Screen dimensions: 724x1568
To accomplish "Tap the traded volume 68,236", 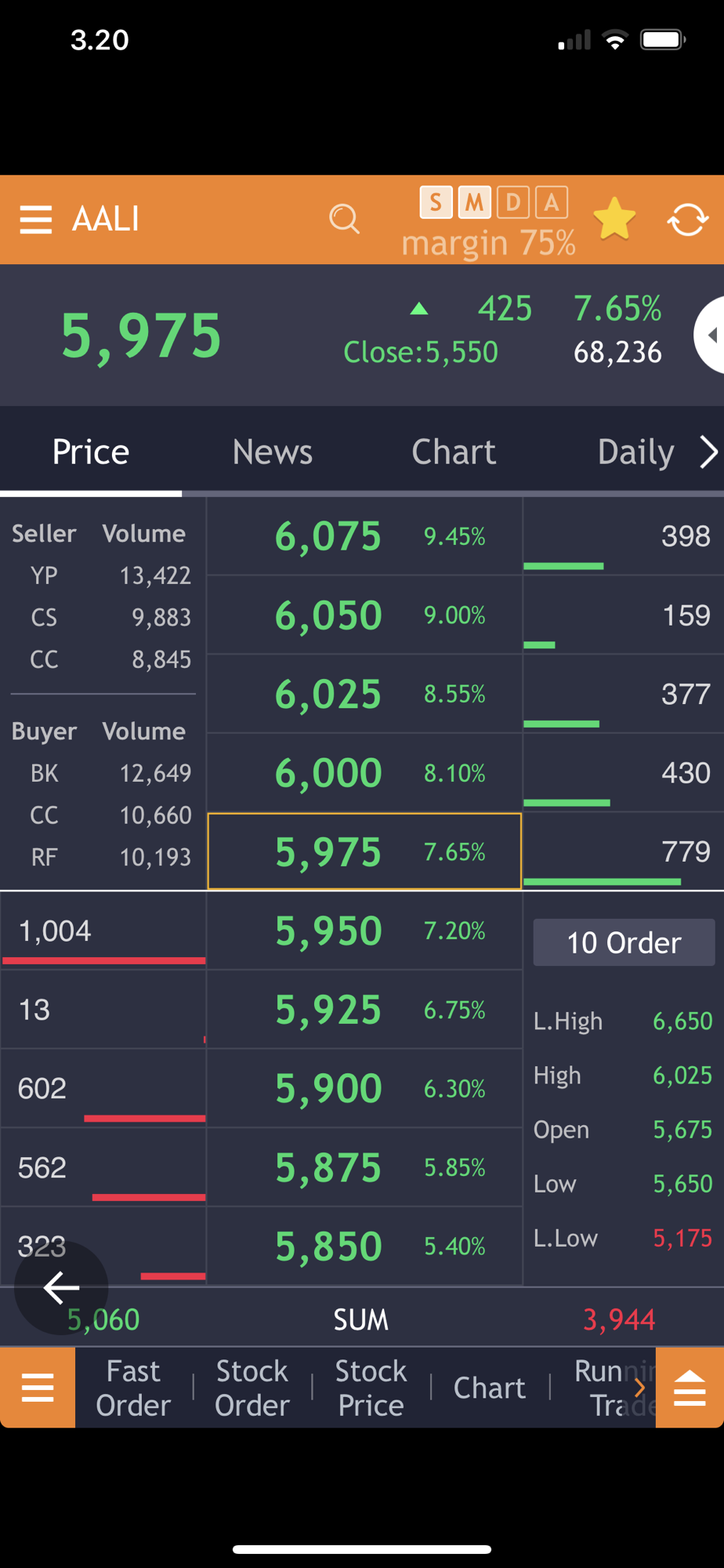I will tap(617, 352).
